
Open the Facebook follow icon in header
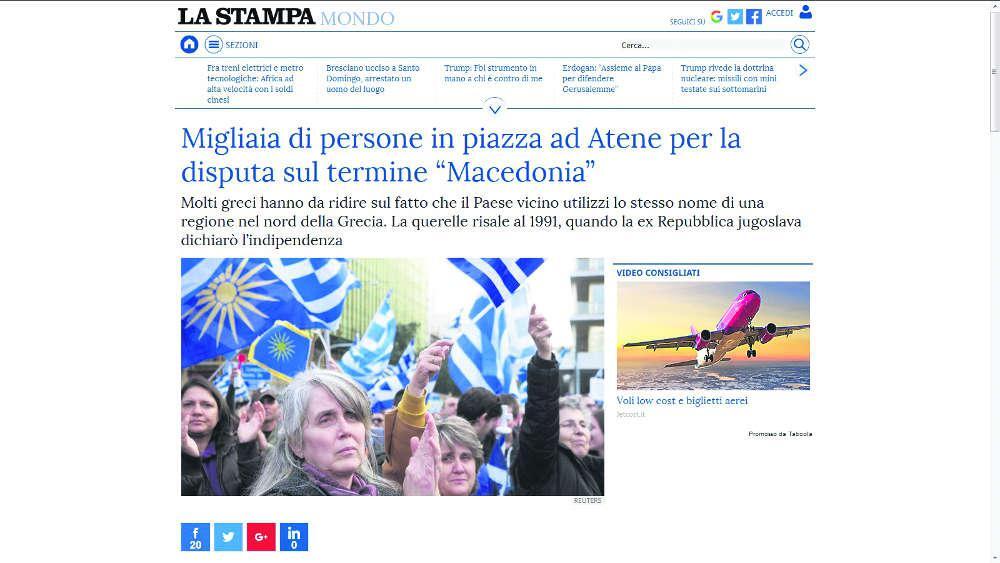pyautogui.click(x=754, y=17)
